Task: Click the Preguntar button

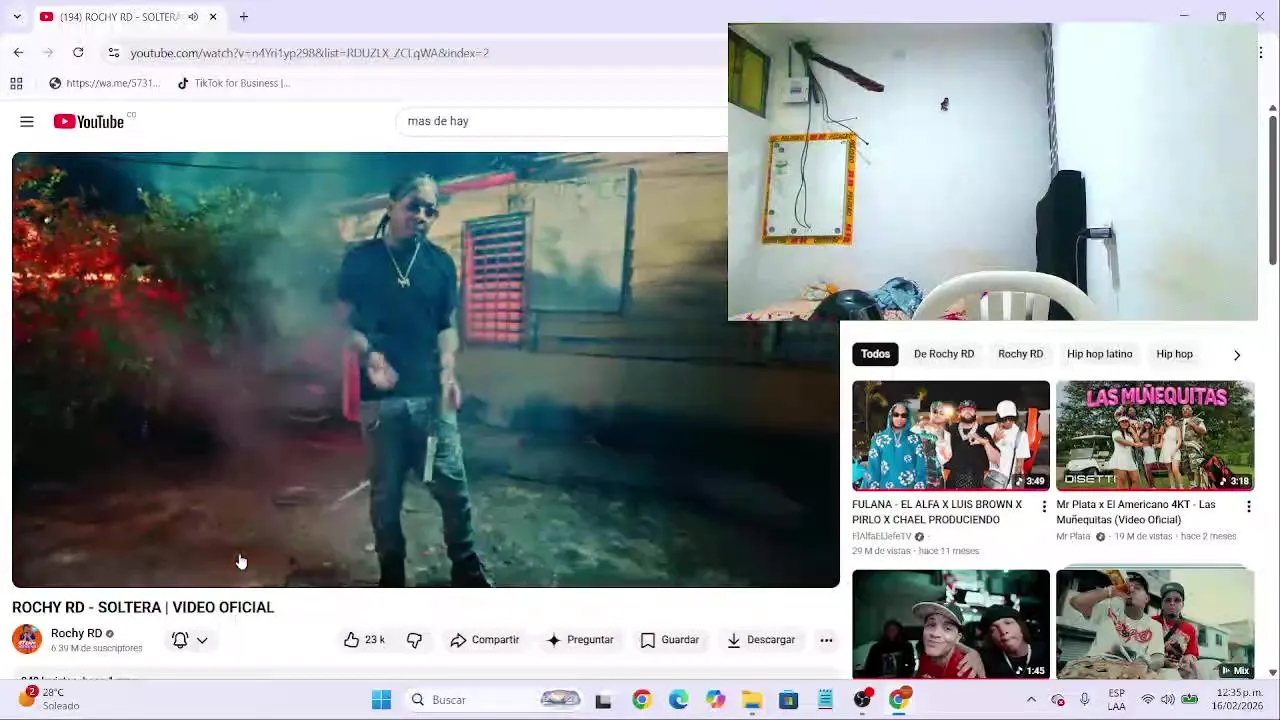Action: [580, 640]
